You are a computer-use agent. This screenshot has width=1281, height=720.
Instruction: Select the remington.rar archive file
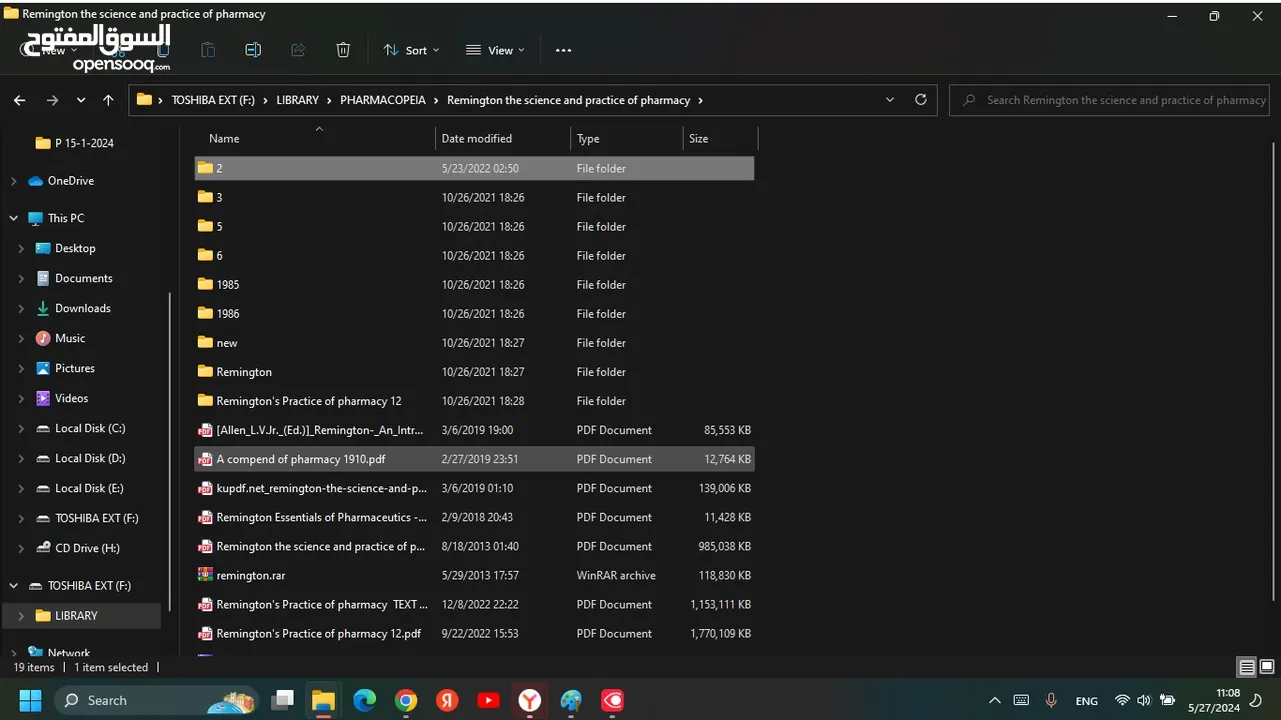pyautogui.click(x=475, y=575)
